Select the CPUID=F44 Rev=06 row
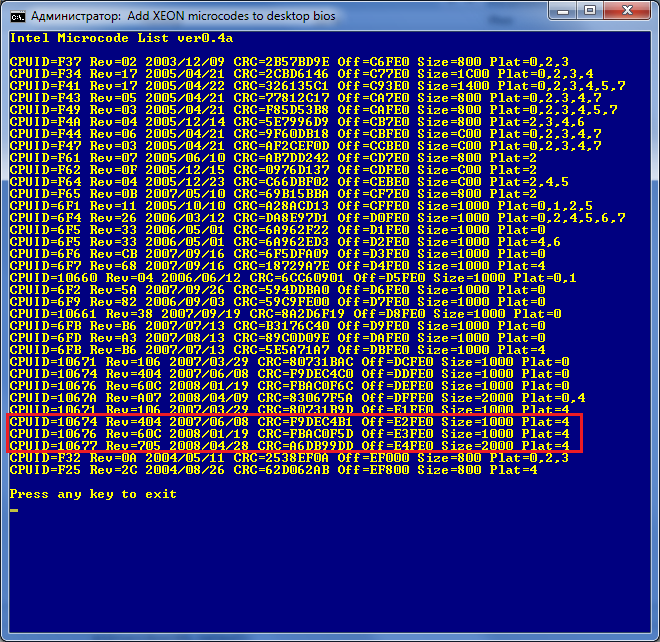Viewport: 660px width, 642px height. 305,134
